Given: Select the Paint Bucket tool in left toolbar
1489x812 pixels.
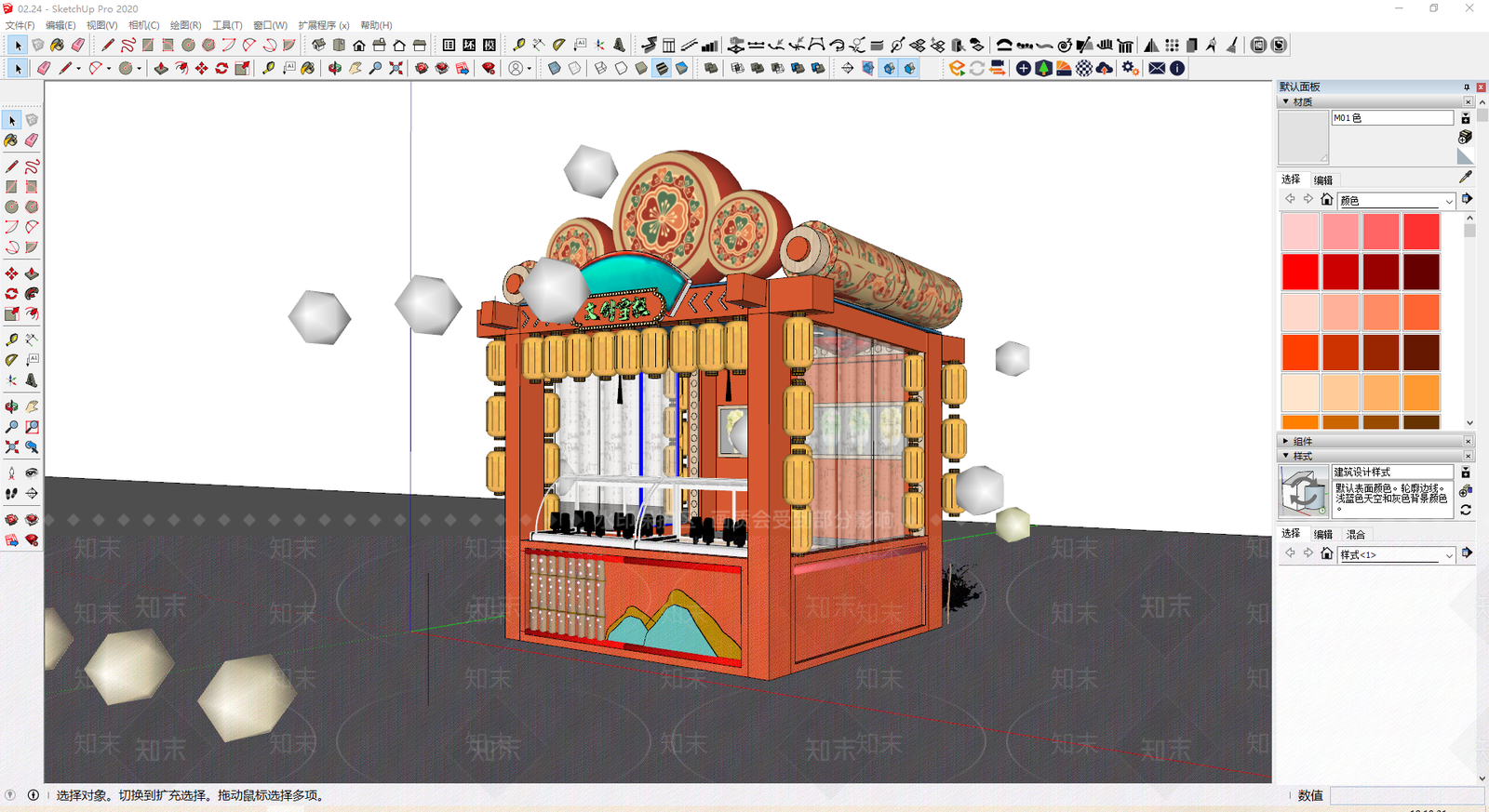Looking at the screenshot, I should [11, 140].
